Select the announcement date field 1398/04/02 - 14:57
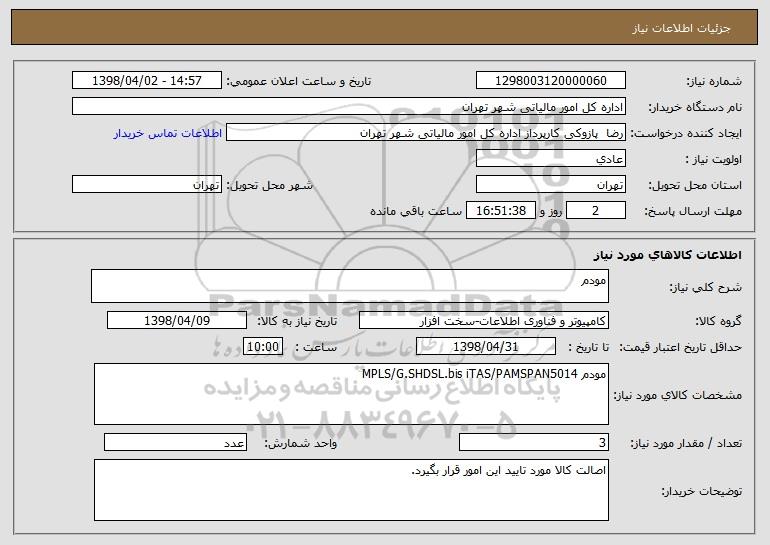Image resolution: width=770 pixels, height=545 pixels. [x=147, y=81]
